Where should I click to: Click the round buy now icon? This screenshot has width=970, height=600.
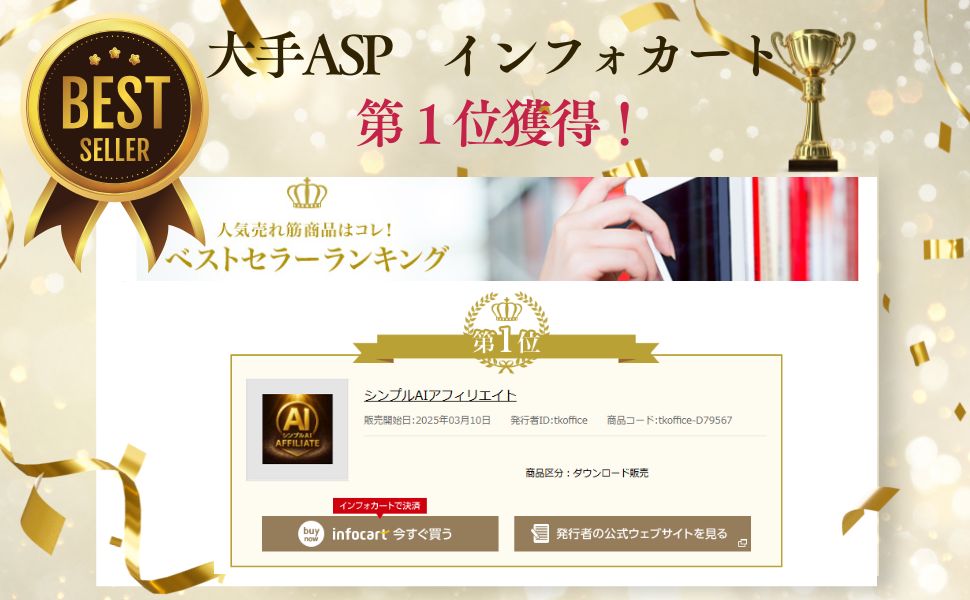(311, 533)
